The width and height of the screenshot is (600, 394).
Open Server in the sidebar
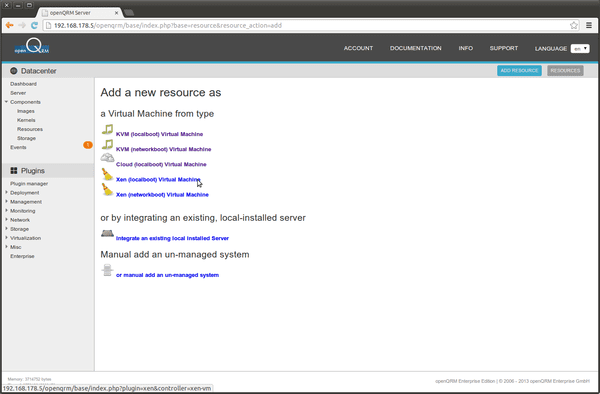(x=18, y=93)
